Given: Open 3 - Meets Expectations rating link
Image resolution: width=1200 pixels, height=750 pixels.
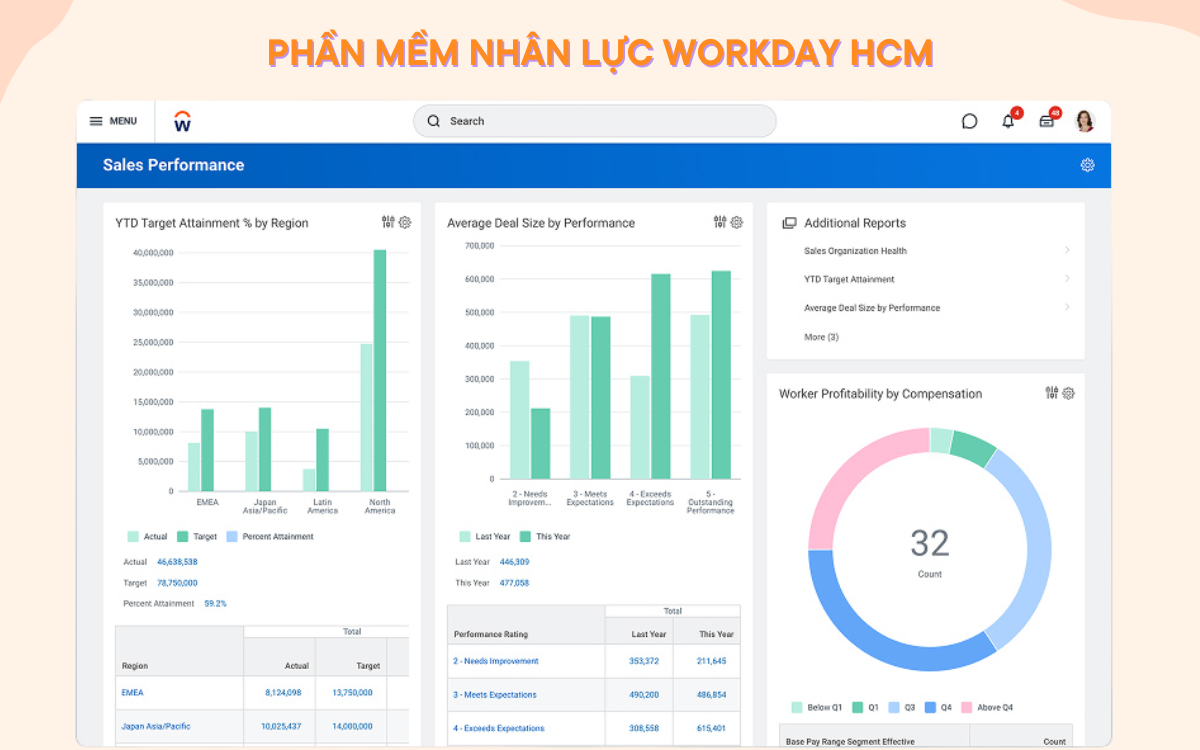Looking at the screenshot, I should 495,695.
